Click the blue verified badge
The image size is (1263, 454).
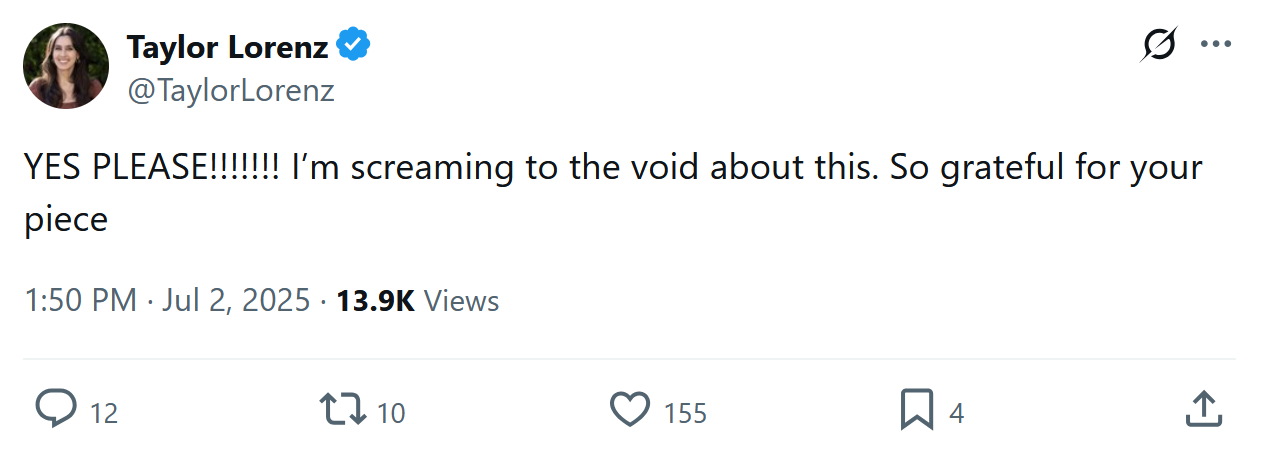tap(354, 45)
